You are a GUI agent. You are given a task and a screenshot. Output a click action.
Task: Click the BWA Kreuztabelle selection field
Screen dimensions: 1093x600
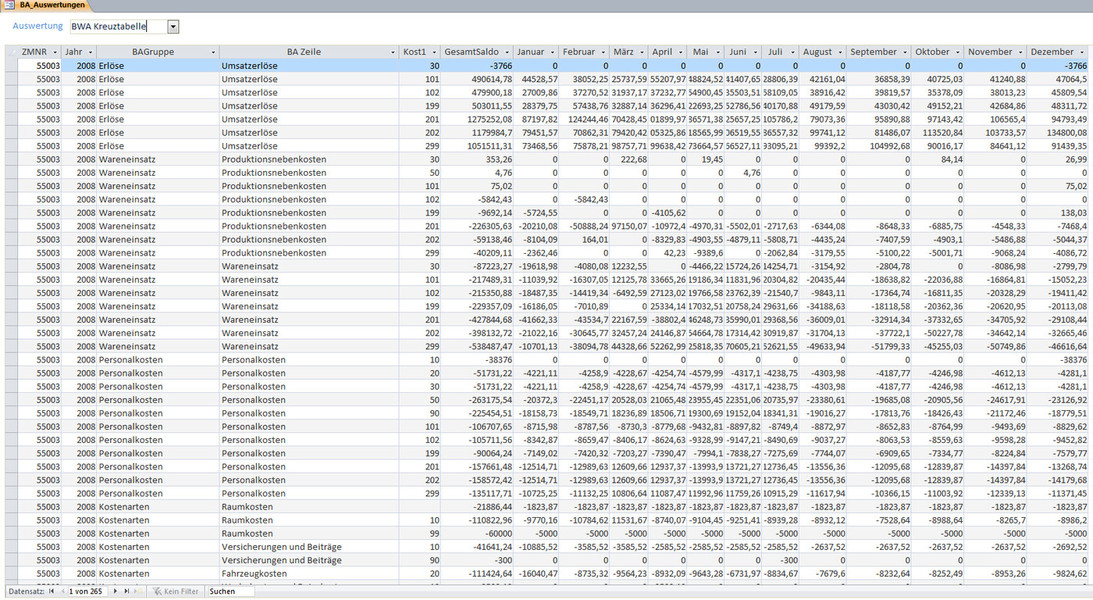click(x=118, y=26)
